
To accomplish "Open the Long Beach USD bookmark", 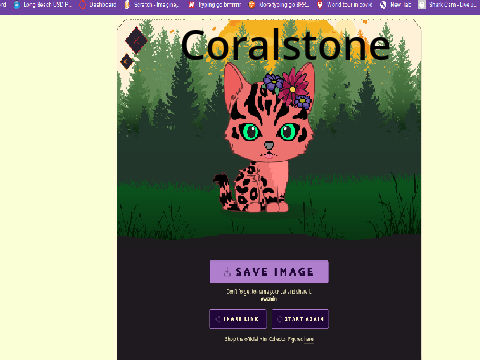I will point(43,5).
